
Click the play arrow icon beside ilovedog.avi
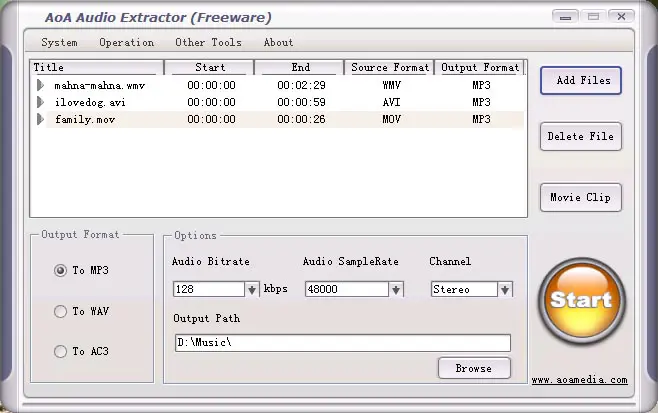pyautogui.click(x=41, y=102)
